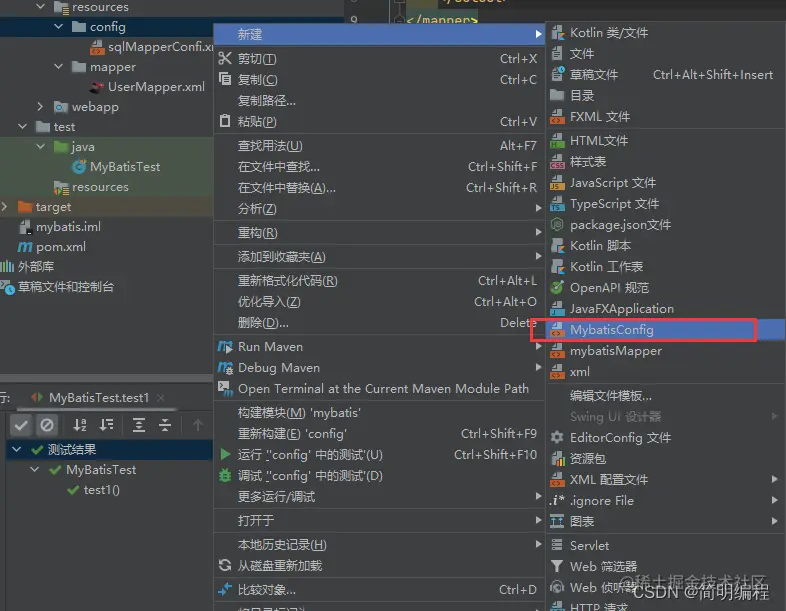
Task: Choose Open Terminal at Maven Module Path
Action: [379, 388]
